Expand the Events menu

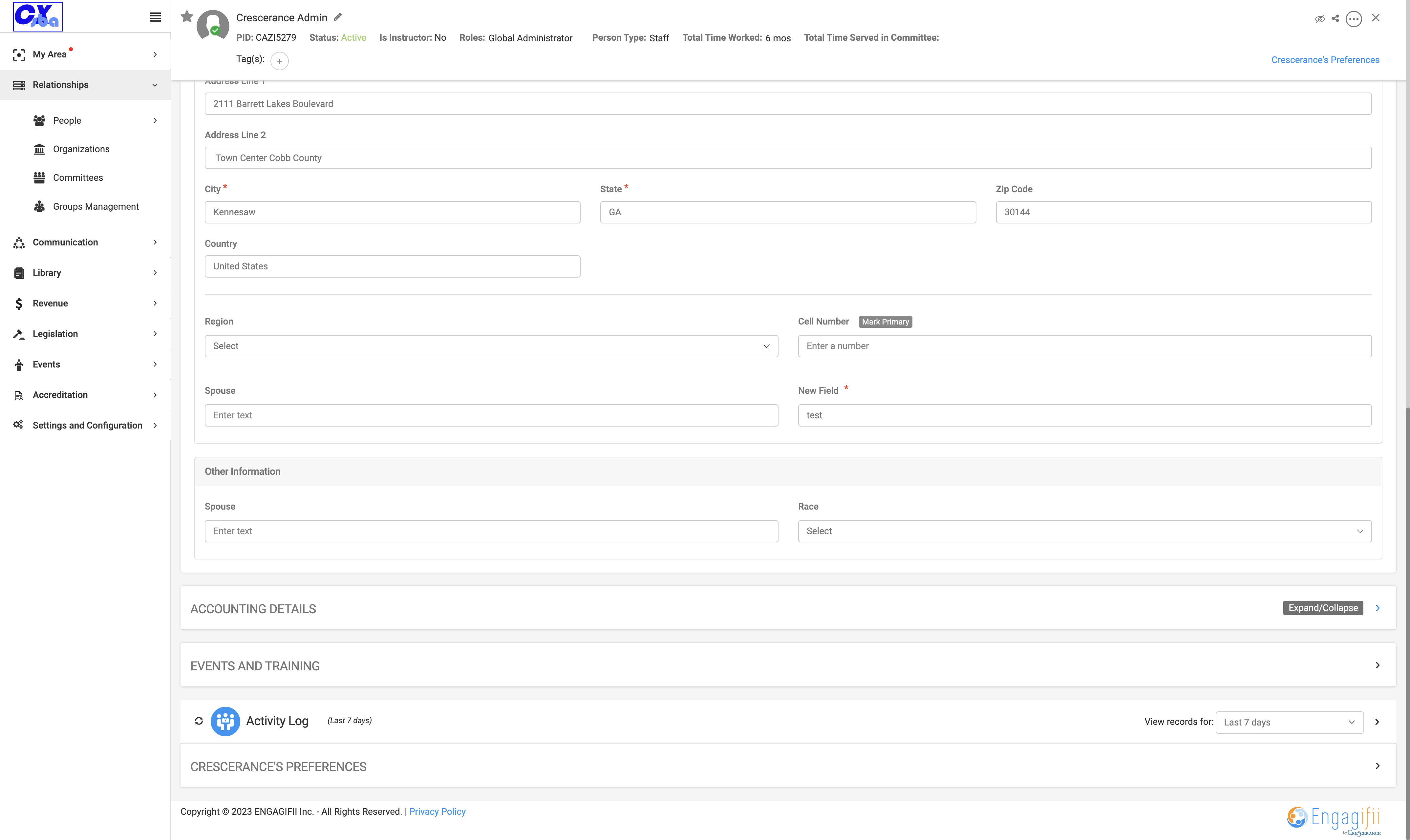click(85, 365)
